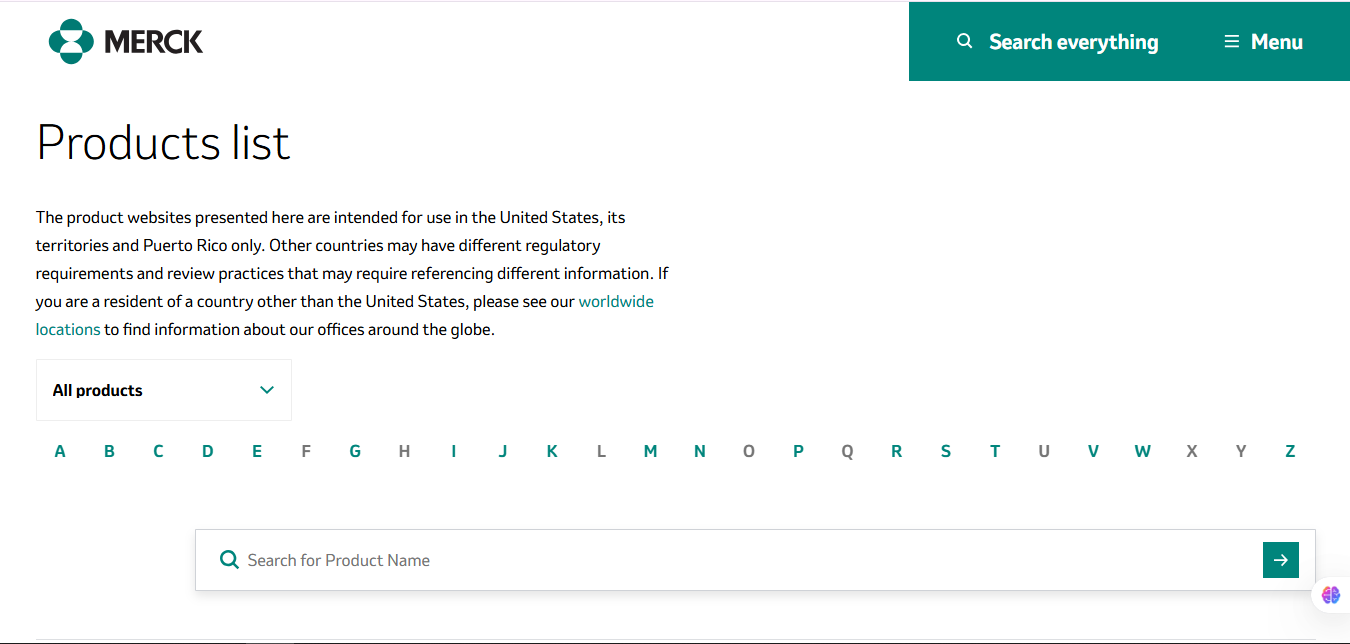Viewport: 1350px width, 644px height.
Task: Select the greyed letter U
Action: tap(1044, 451)
